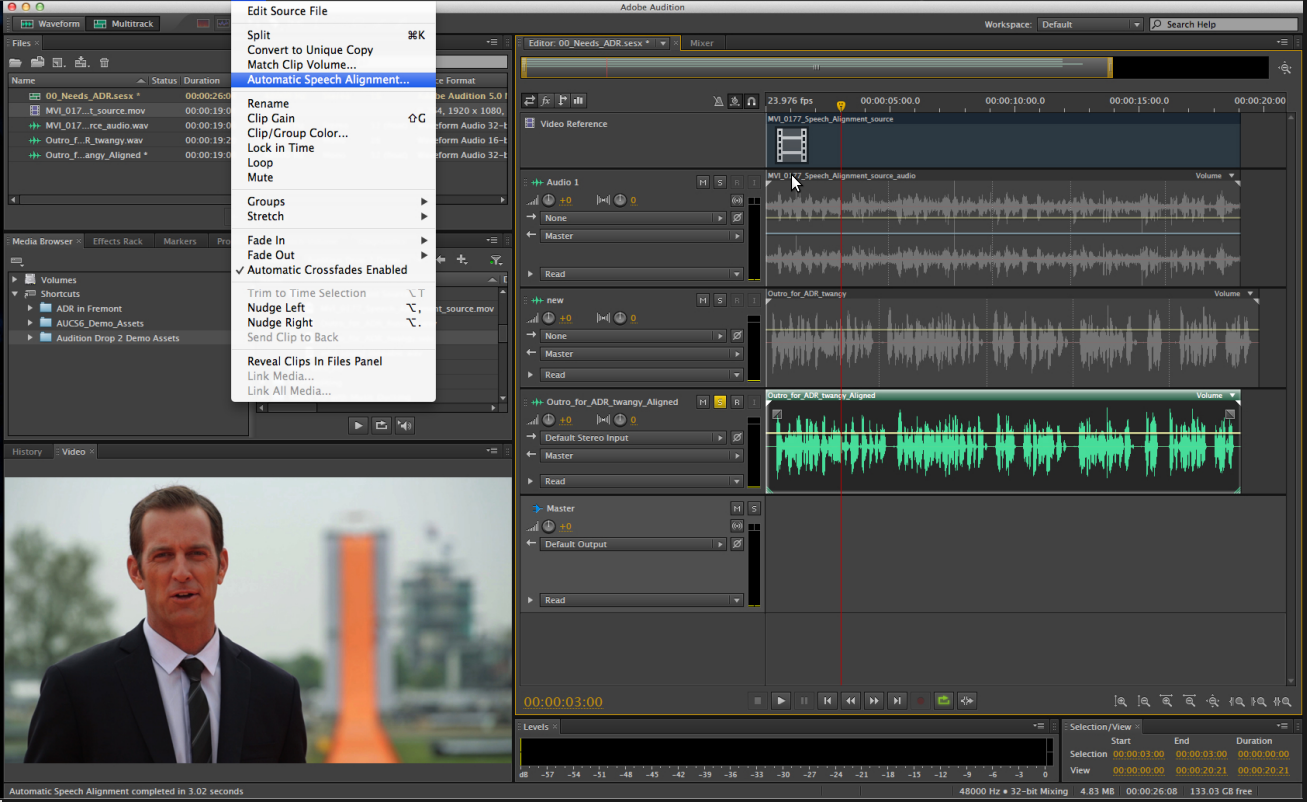Screen dimensions: 1307x802
Task: Click film strip thumbnail in Video Reference
Action: (x=791, y=145)
